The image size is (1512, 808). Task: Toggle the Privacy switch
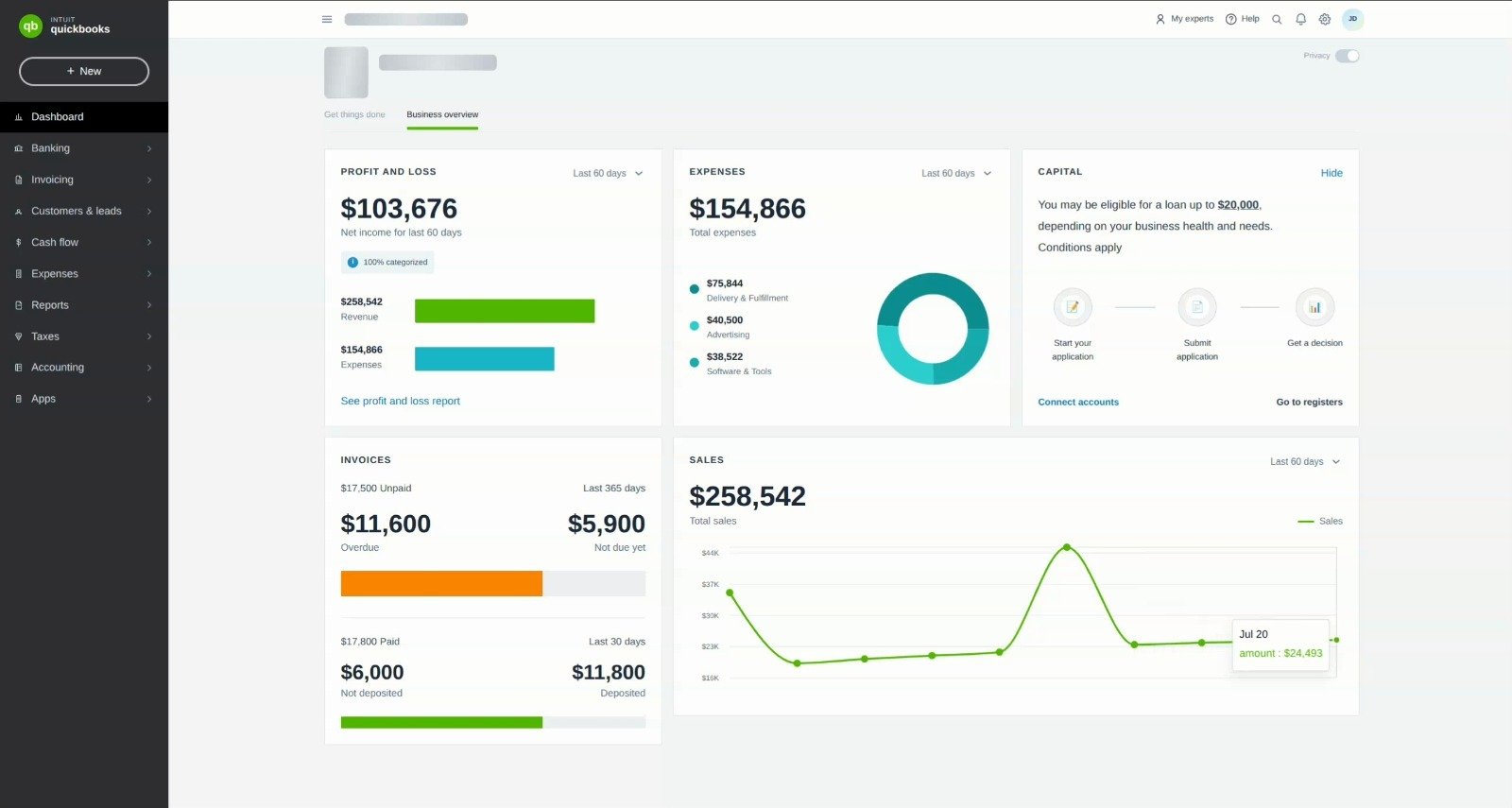tap(1348, 56)
